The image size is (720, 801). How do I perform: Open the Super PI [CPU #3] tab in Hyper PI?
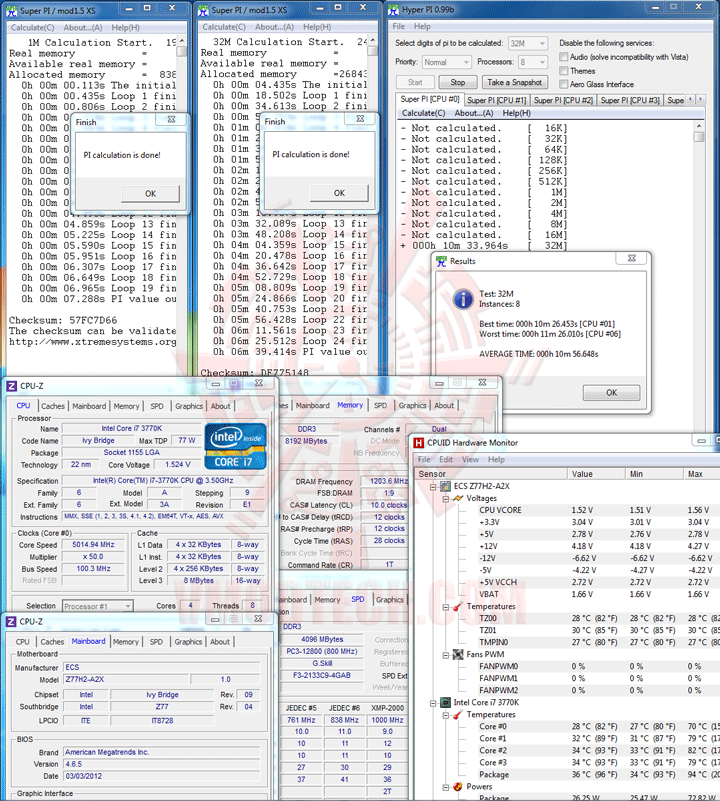(630, 100)
